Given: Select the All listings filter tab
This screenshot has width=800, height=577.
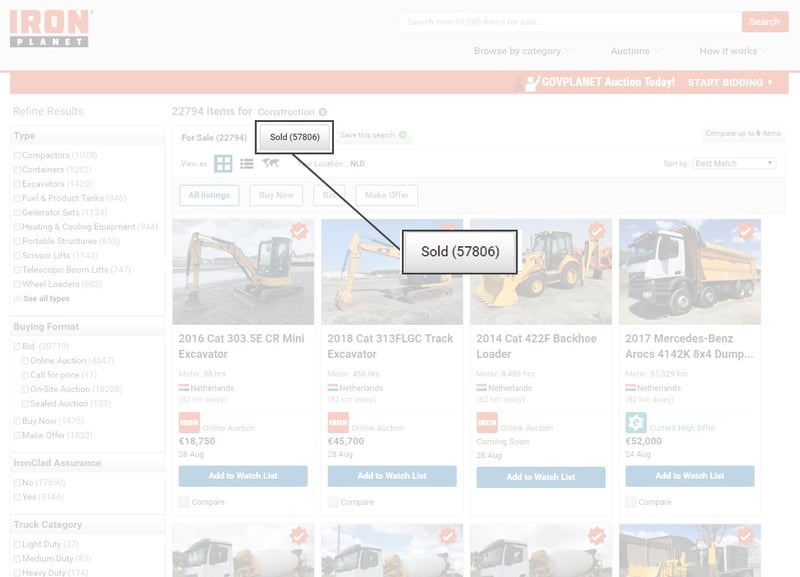Looking at the screenshot, I should [x=209, y=195].
